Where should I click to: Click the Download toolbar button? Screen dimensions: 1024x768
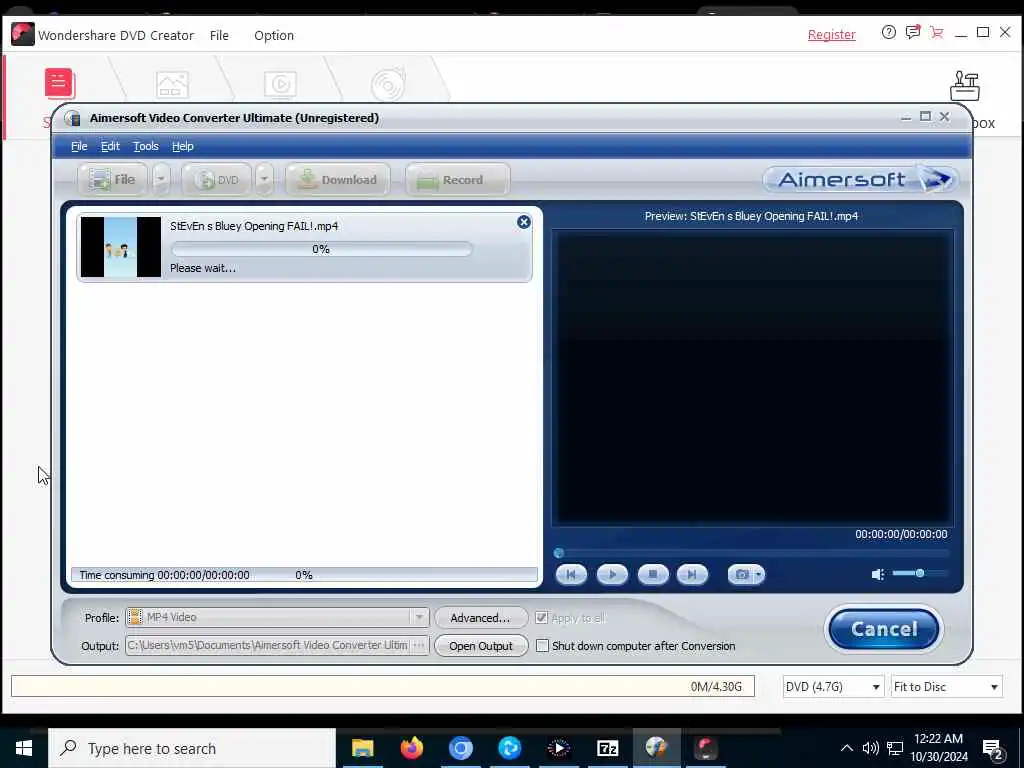[x=338, y=180]
